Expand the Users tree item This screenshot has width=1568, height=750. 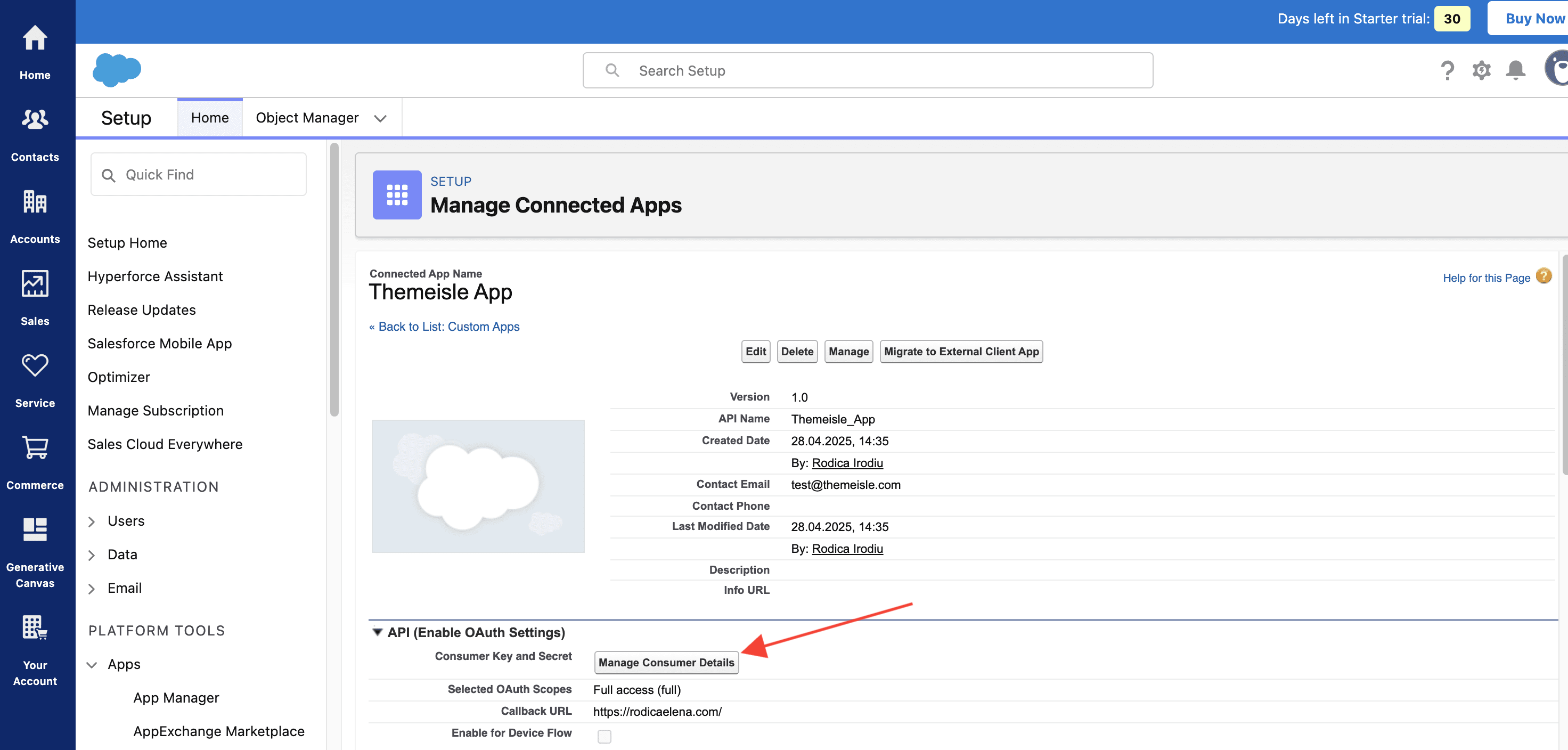click(92, 521)
